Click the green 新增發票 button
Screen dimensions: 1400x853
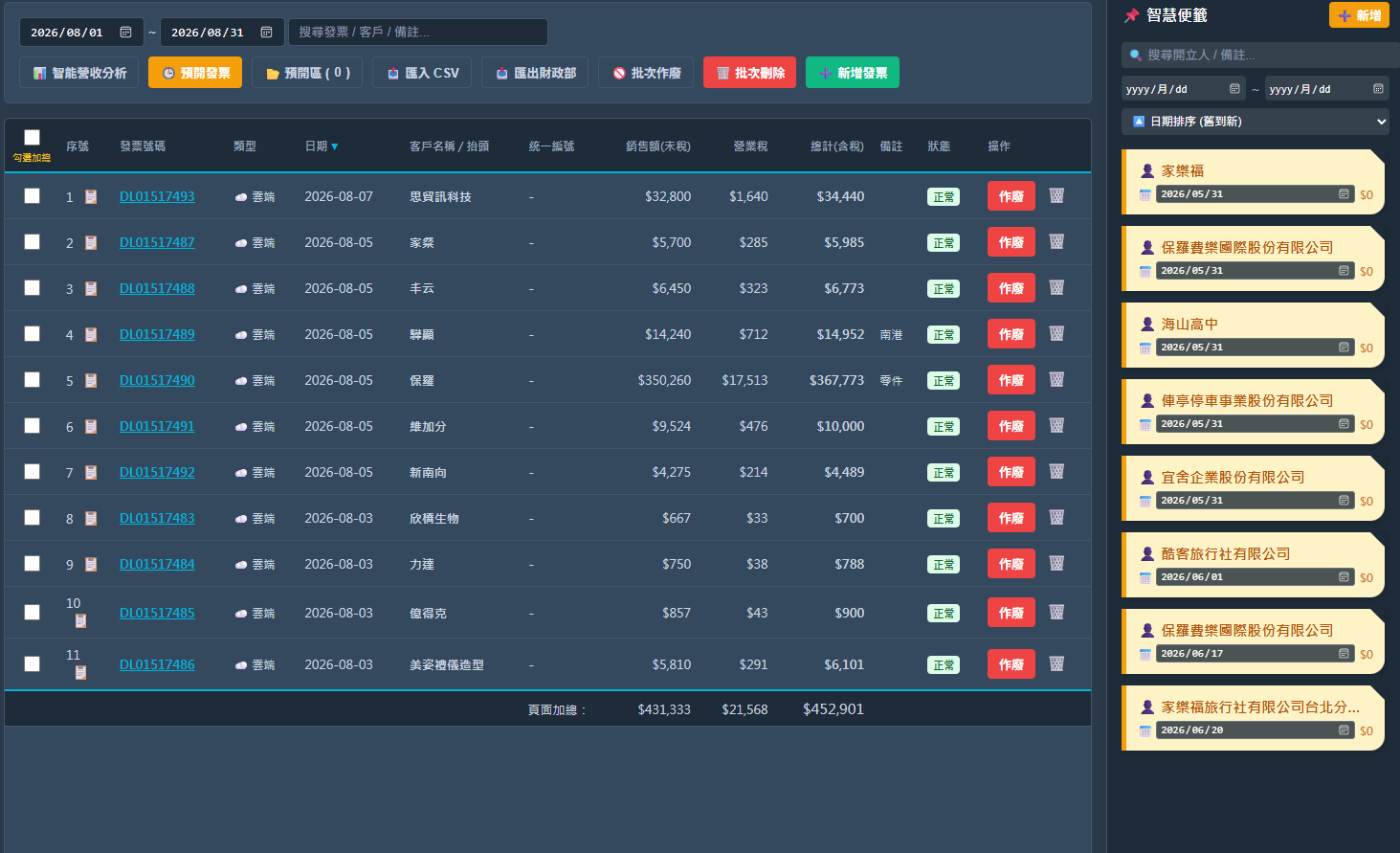[853, 73]
